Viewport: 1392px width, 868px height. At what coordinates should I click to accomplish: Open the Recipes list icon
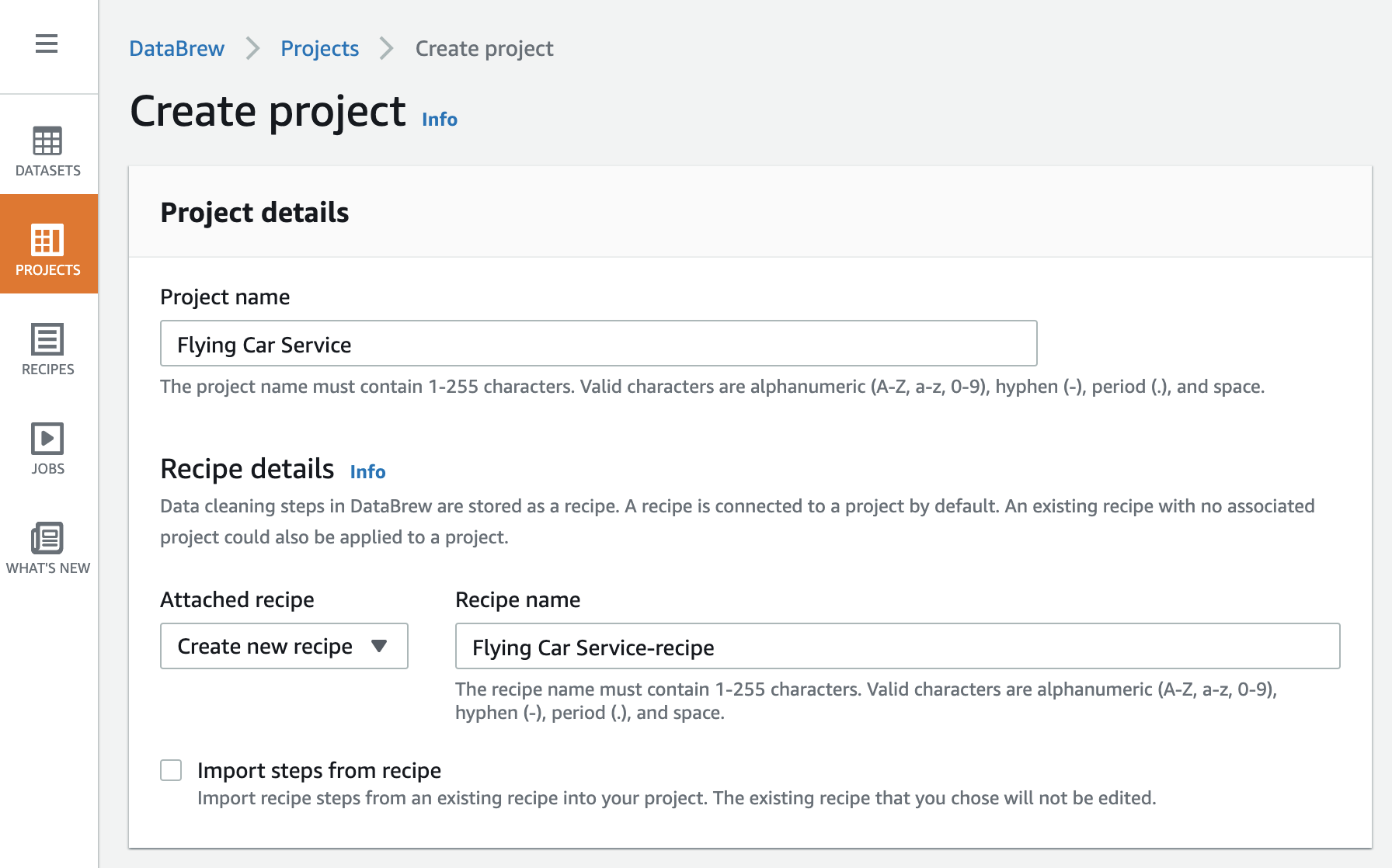[x=47, y=339]
